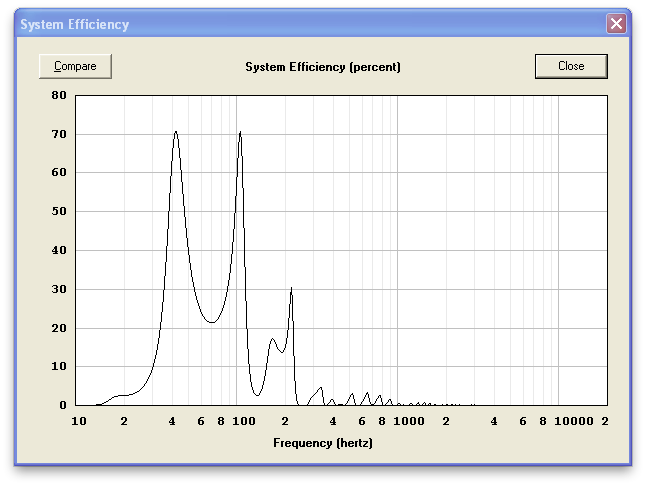Screen dimensions: 646x486
Task: Click the Compare button
Action: [75, 66]
